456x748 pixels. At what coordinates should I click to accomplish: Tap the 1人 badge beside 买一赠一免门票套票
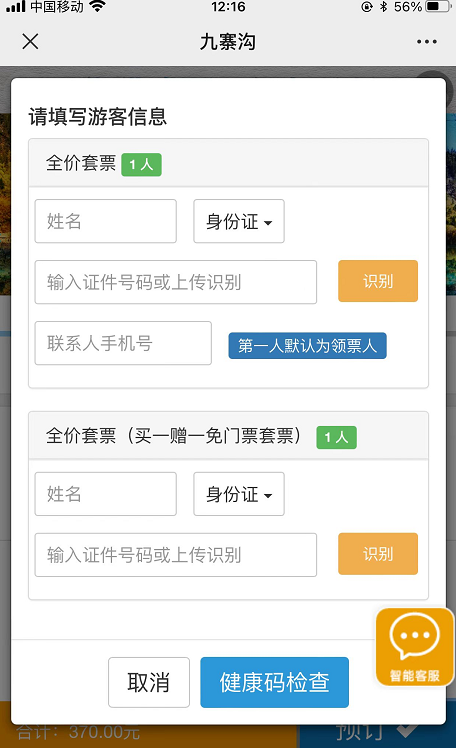click(336, 437)
